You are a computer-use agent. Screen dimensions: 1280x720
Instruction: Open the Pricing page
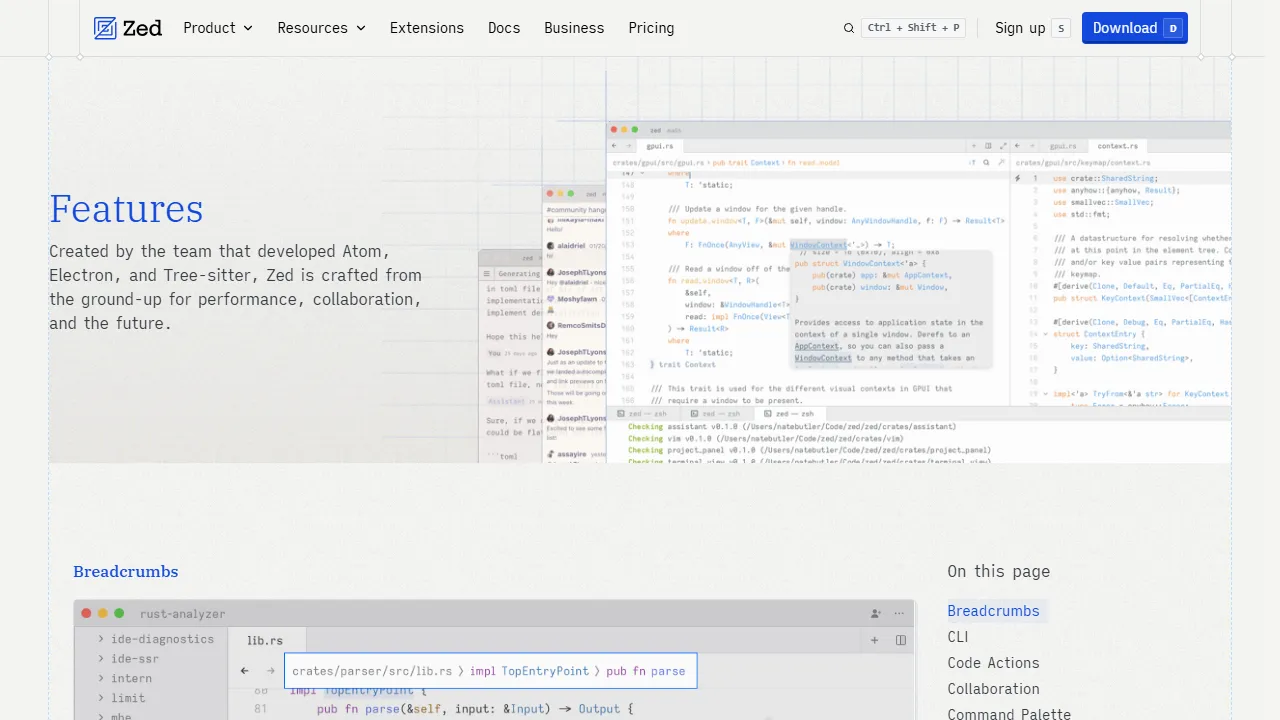click(651, 28)
